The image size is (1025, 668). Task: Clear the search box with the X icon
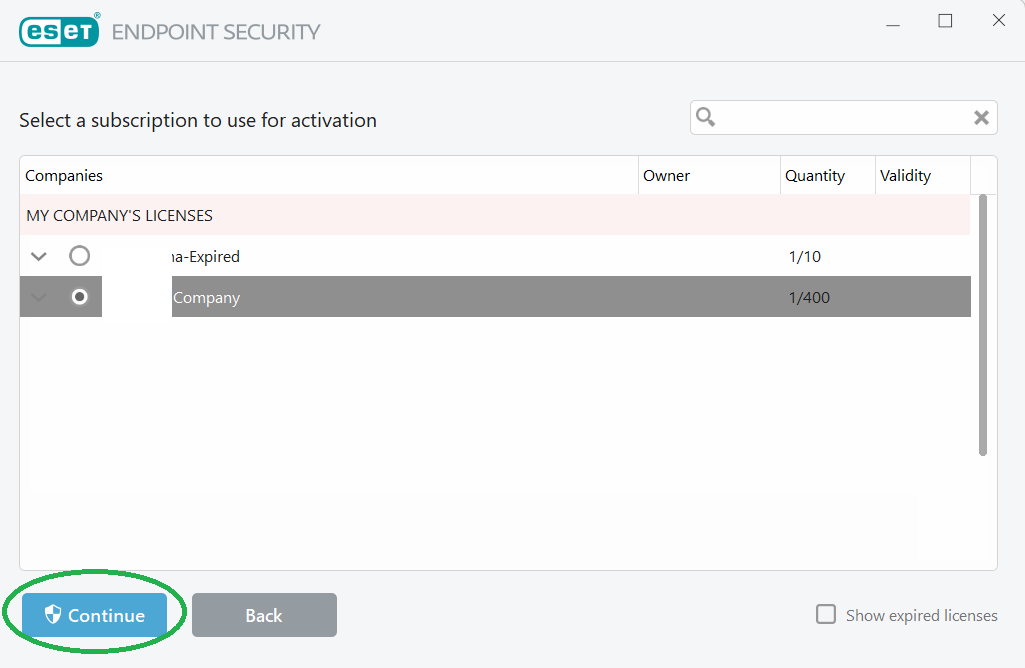pos(982,118)
